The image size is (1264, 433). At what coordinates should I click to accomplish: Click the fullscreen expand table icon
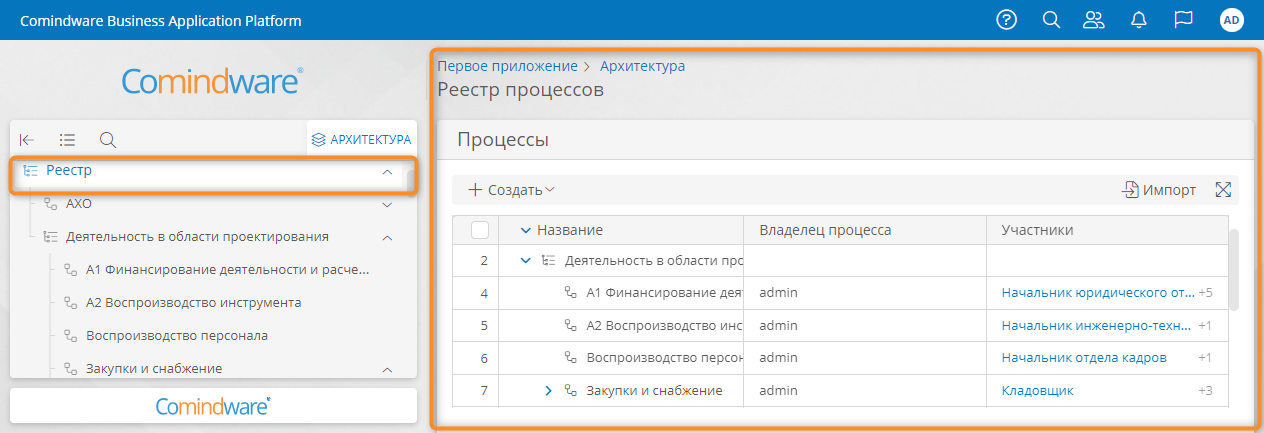click(x=1222, y=190)
